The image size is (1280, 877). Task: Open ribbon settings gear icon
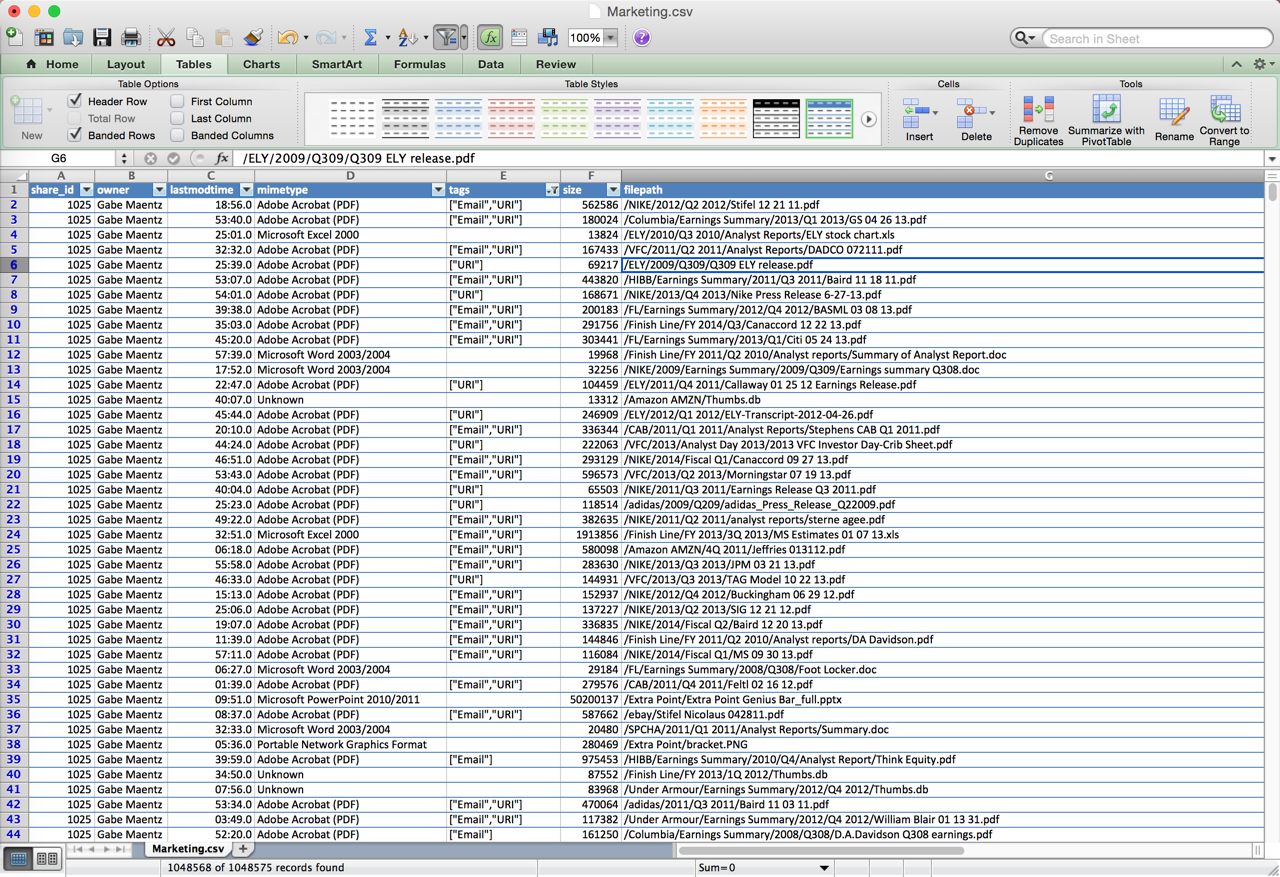[1259, 64]
